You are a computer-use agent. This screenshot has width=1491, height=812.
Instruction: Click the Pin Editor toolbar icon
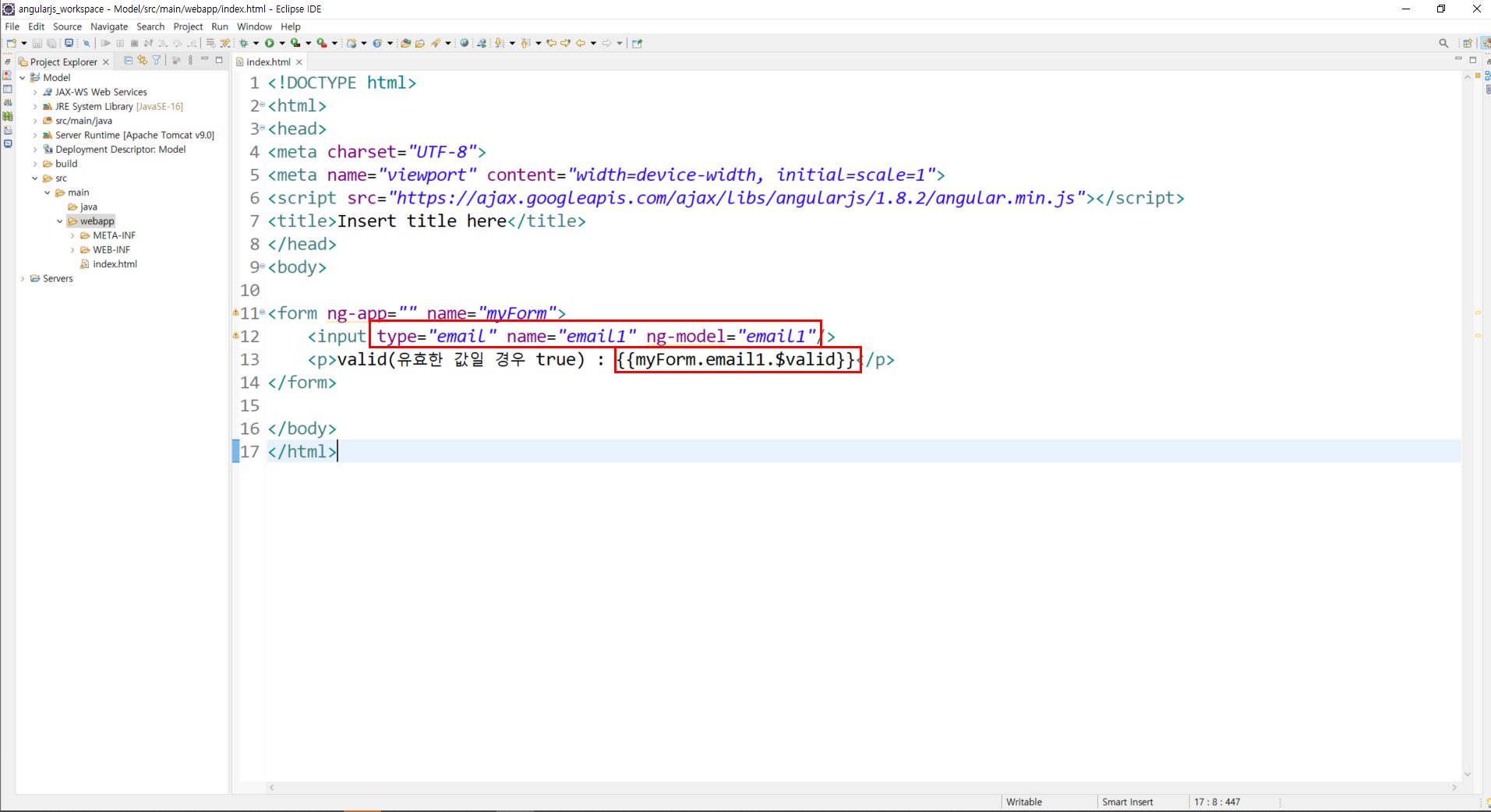click(x=637, y=44)
